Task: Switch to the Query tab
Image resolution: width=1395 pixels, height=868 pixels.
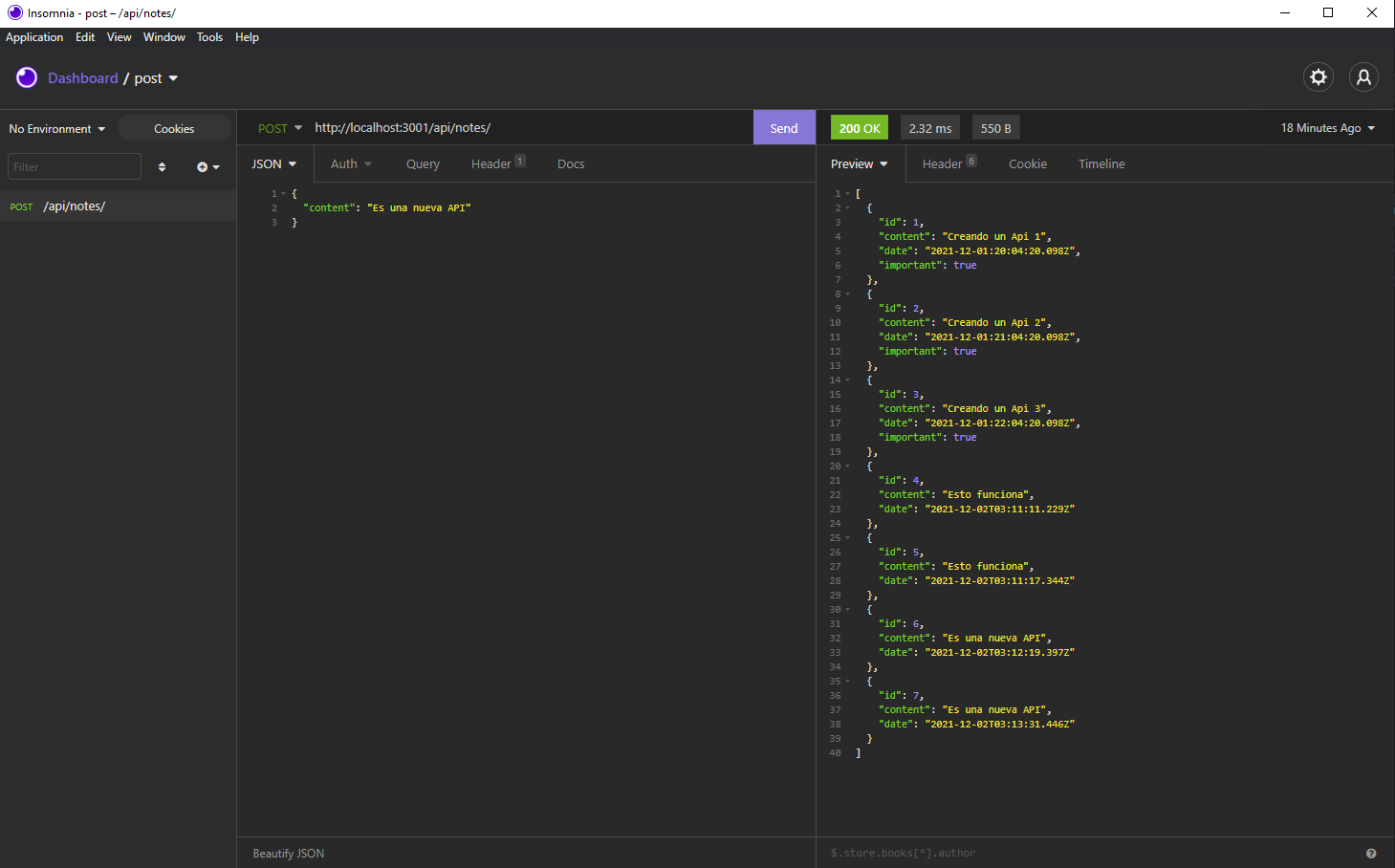Action: 423,164
